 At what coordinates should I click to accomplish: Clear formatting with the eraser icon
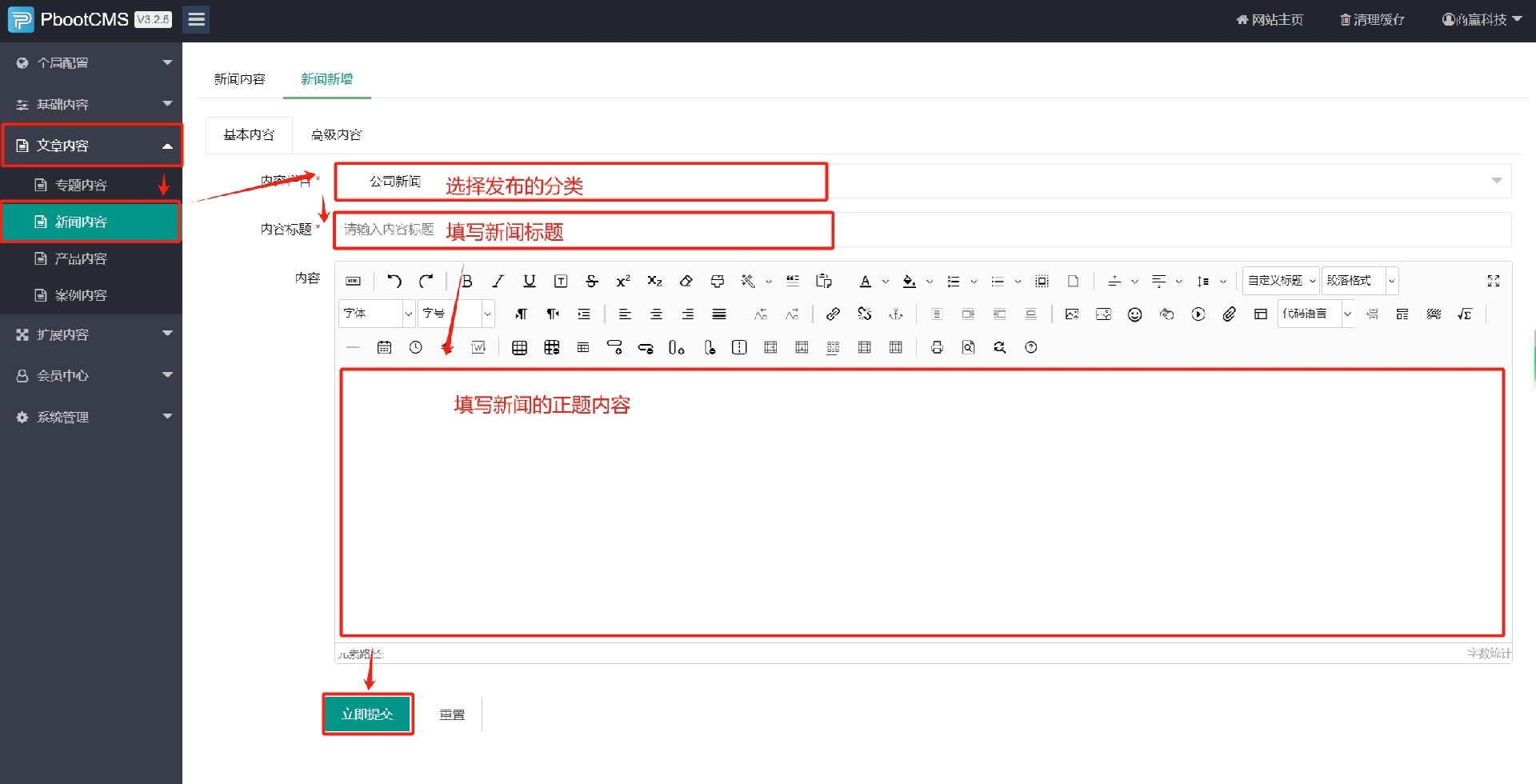click(686, 281)
